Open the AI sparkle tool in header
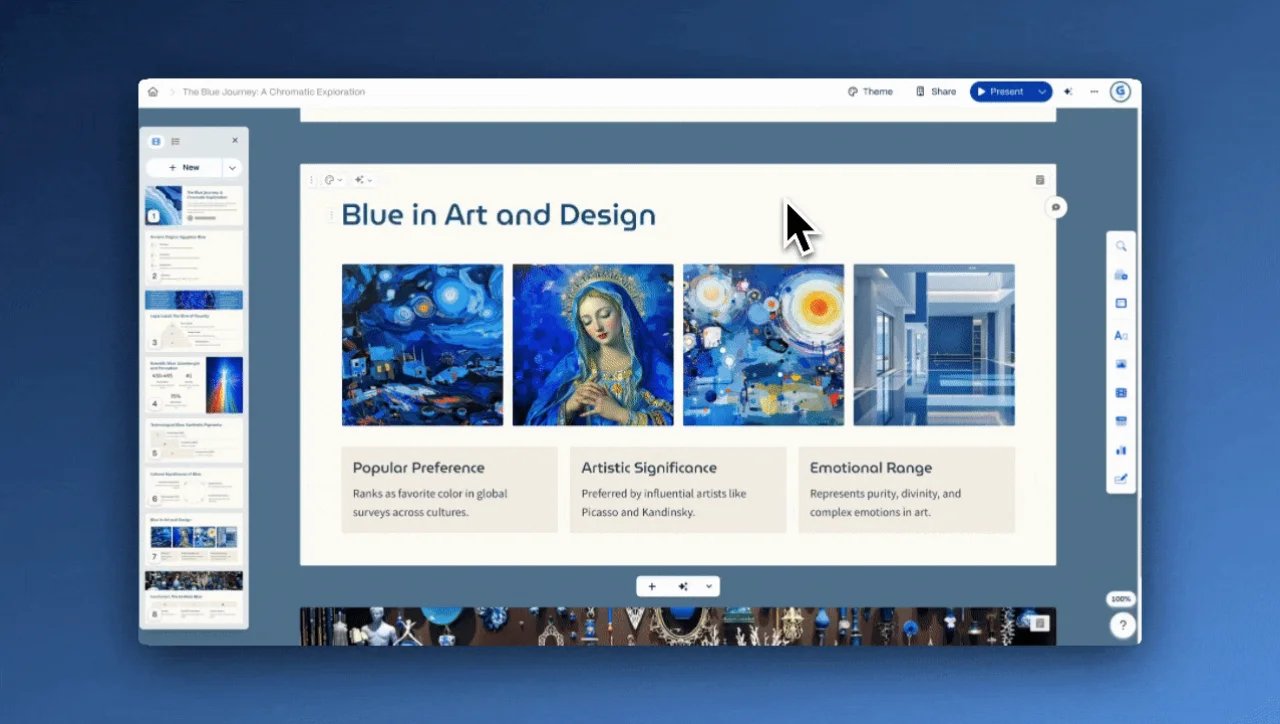Viewport: 1280px width, 724px height. 1069,92
